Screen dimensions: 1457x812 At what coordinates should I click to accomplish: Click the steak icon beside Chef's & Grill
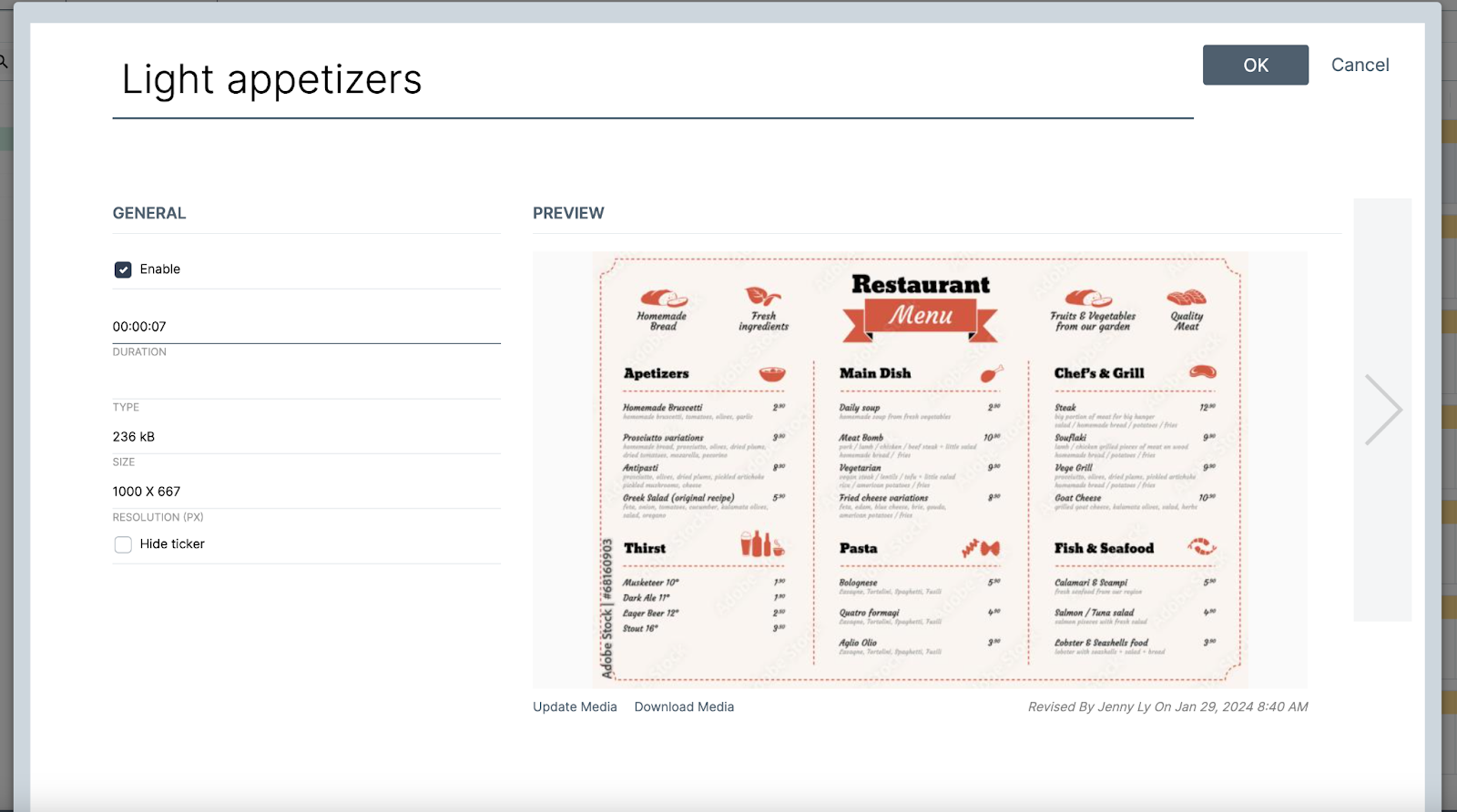click(1203, 372)
